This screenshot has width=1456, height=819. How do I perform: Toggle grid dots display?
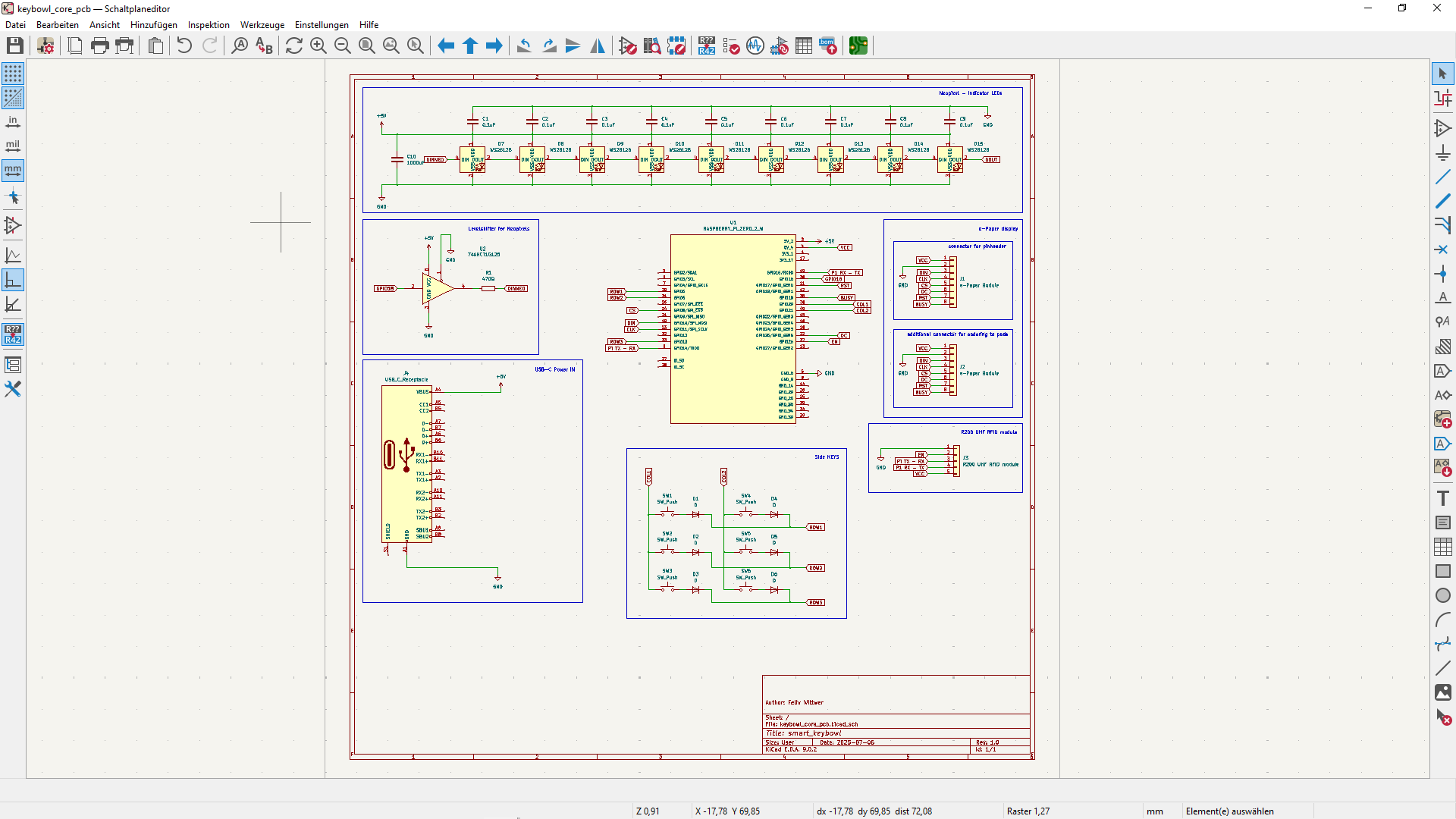(13, 74)
